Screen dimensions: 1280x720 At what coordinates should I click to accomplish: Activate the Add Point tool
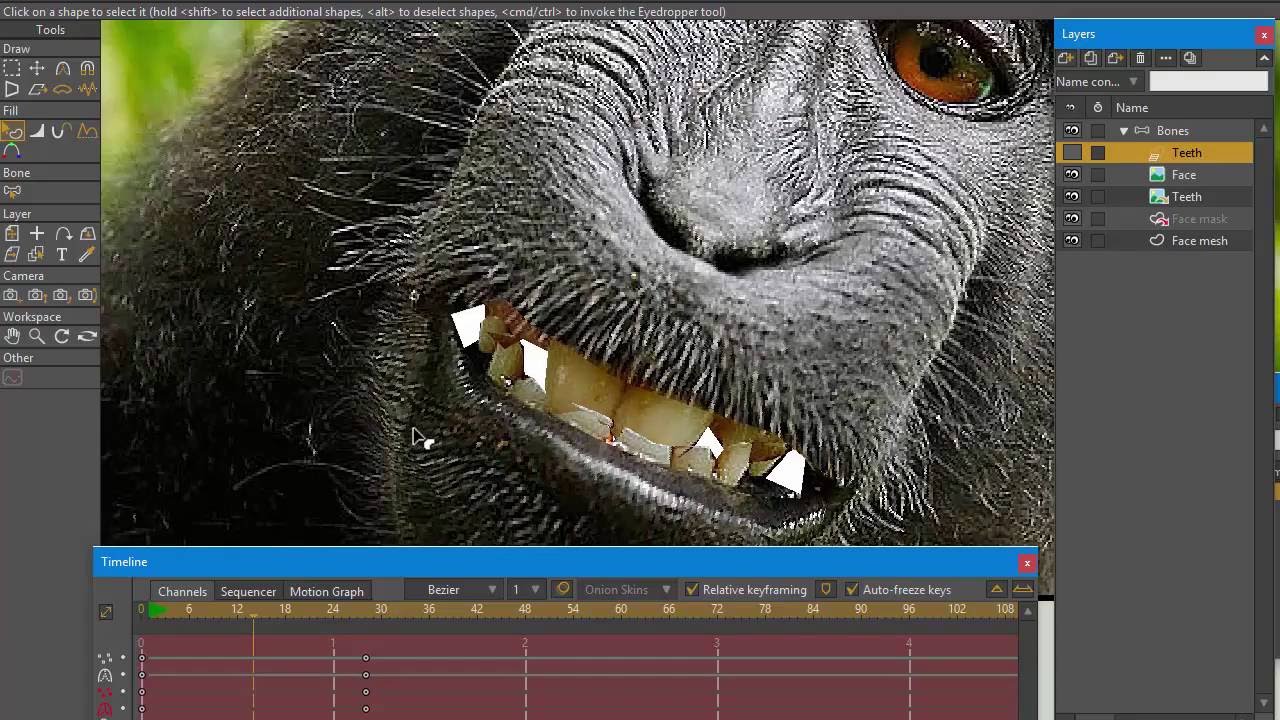(x=62, y=68)
